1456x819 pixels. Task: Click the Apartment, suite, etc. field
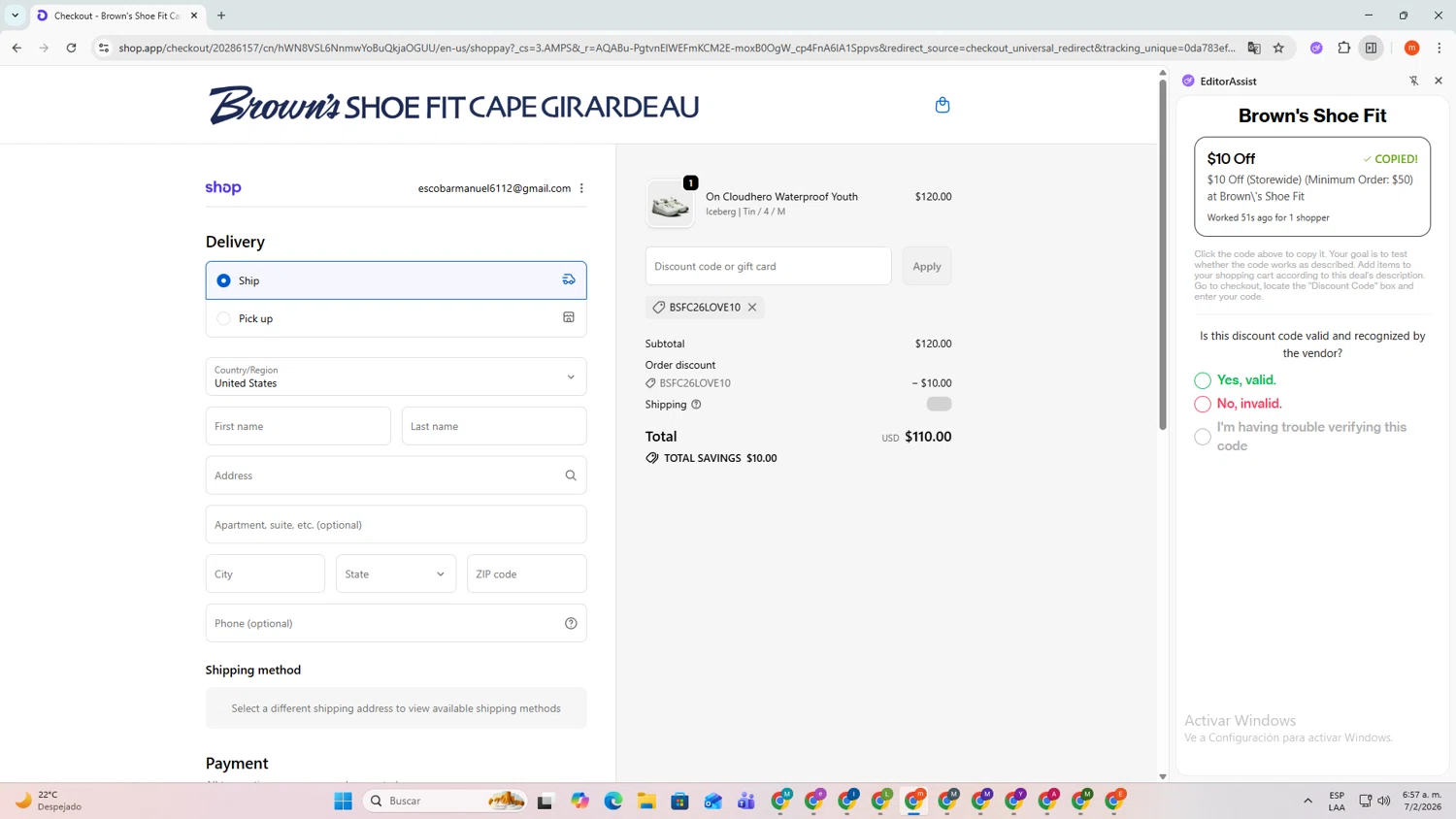pyautogui.click(x=396, y=524)
